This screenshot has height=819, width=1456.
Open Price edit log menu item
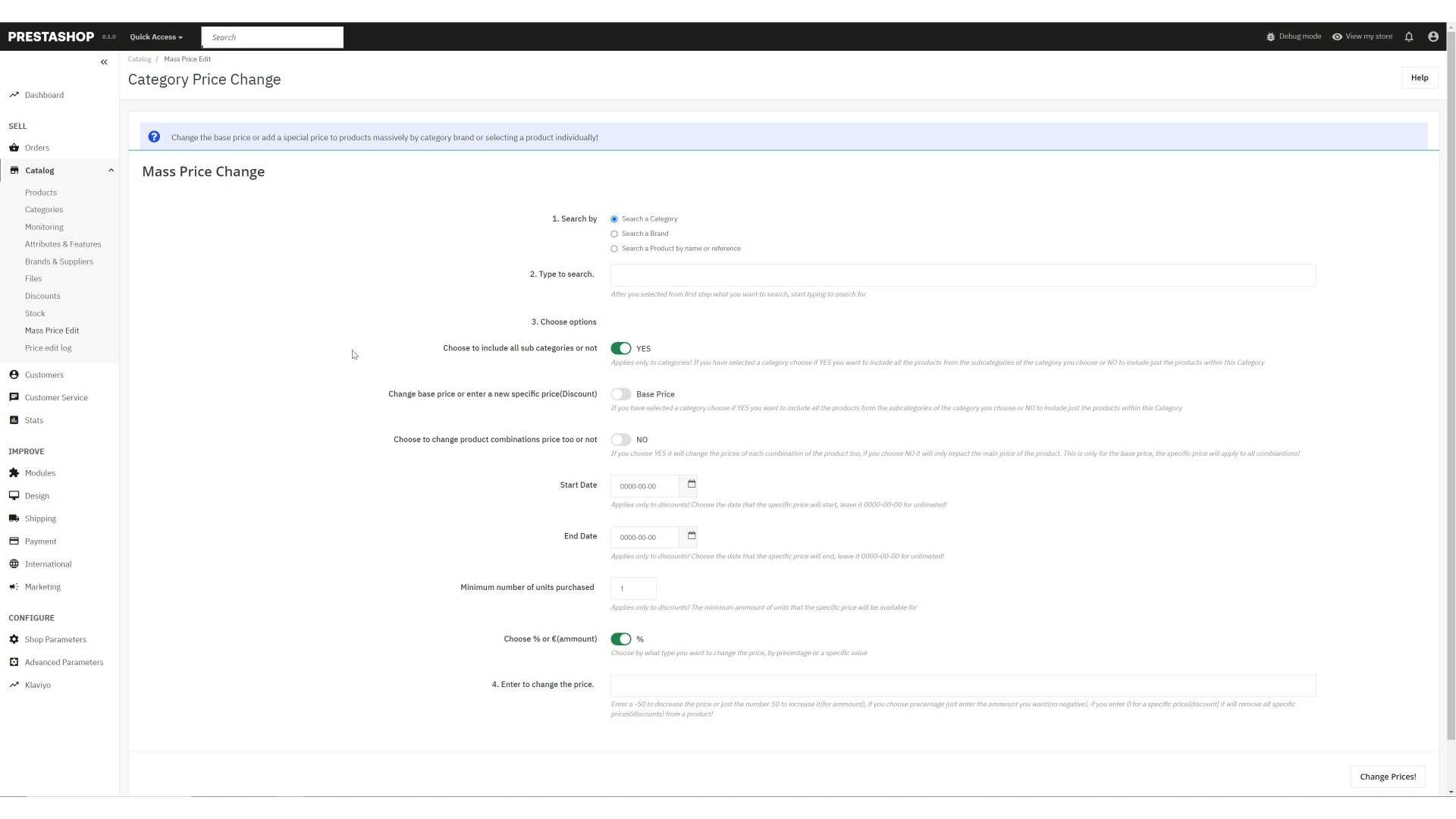(x=48, y=348)
